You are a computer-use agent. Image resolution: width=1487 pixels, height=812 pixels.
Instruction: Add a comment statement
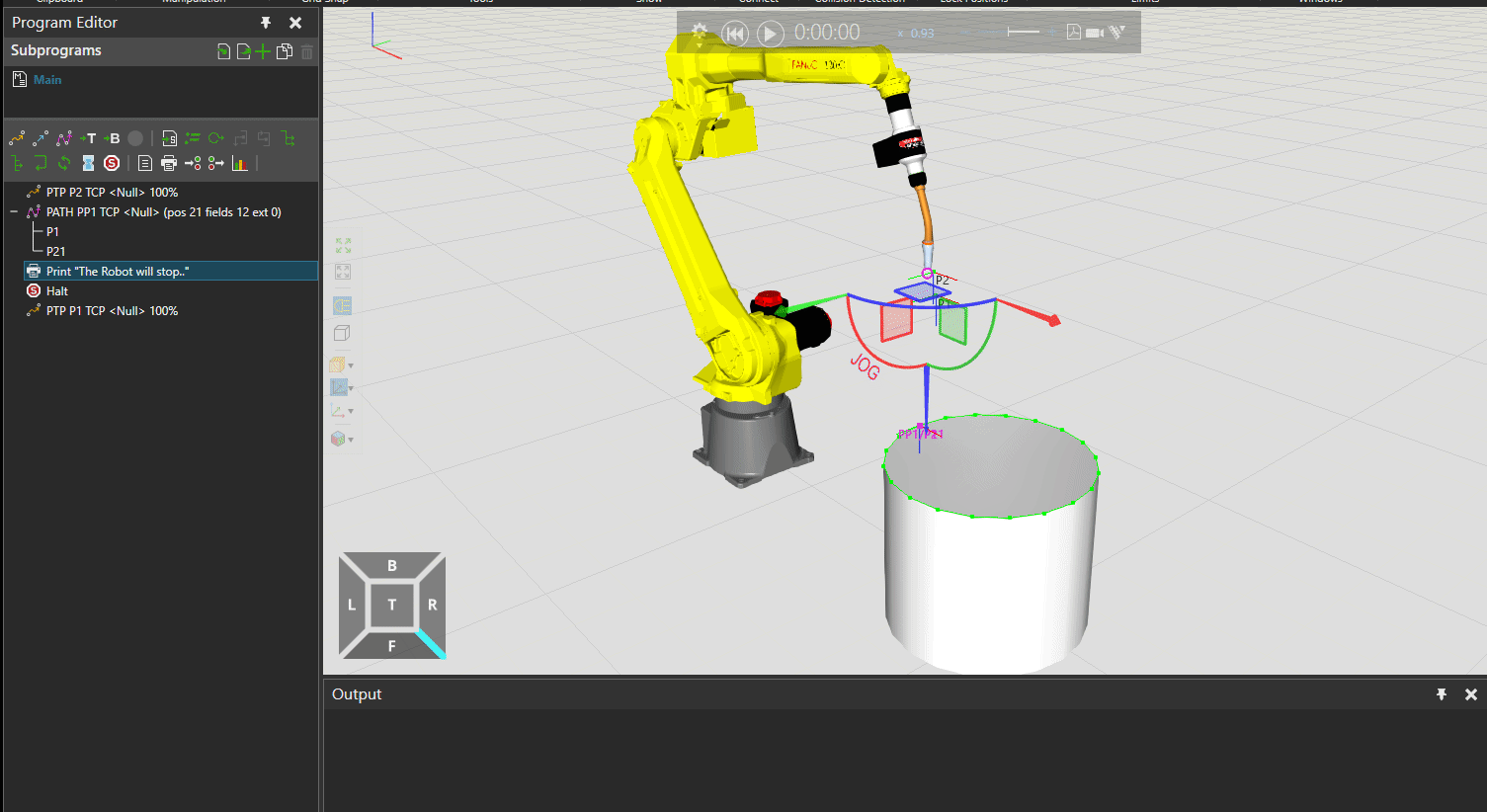click(145, 163)
